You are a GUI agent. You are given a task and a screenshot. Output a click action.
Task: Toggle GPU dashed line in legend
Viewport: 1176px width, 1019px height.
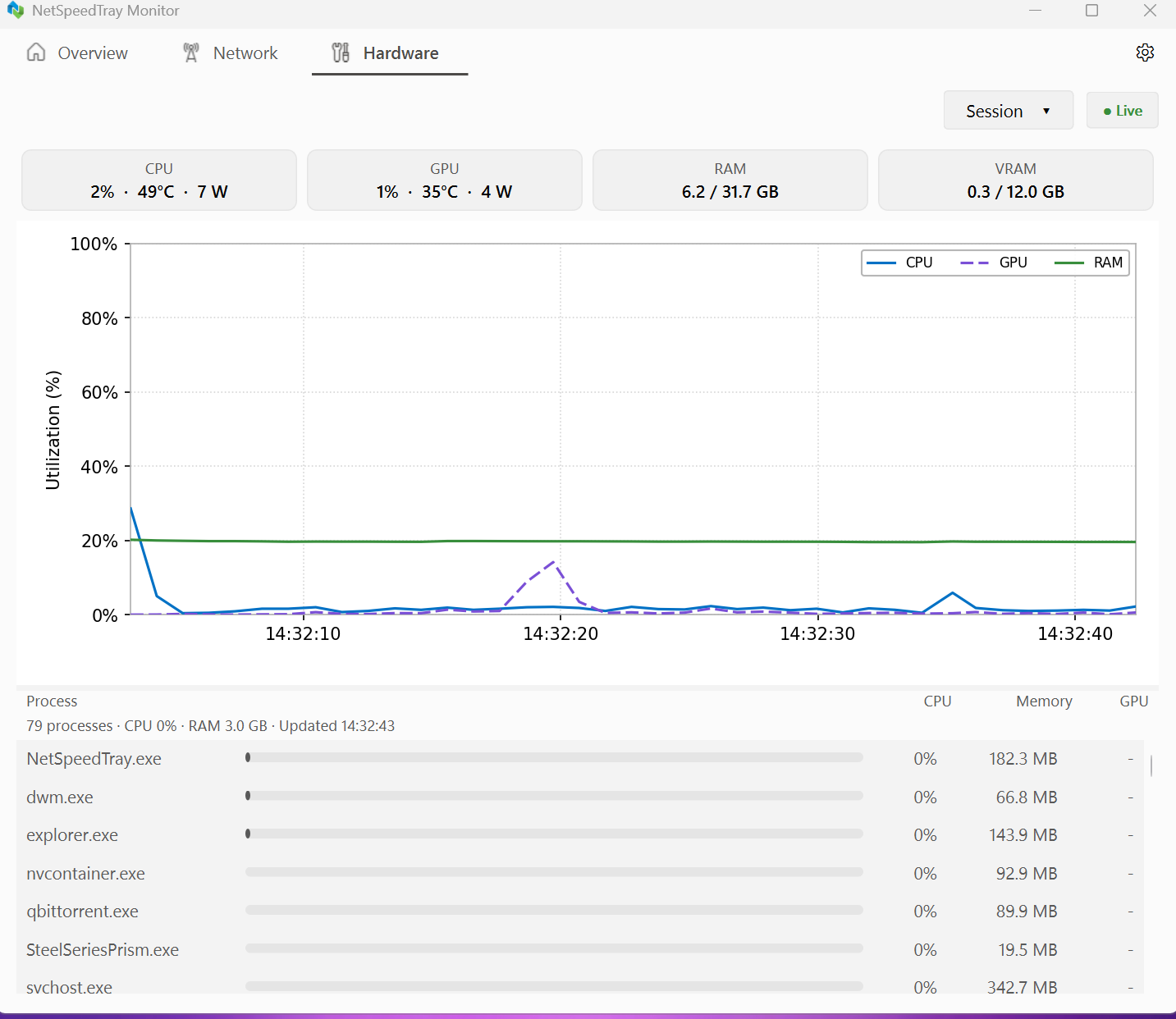pos(994,263)
